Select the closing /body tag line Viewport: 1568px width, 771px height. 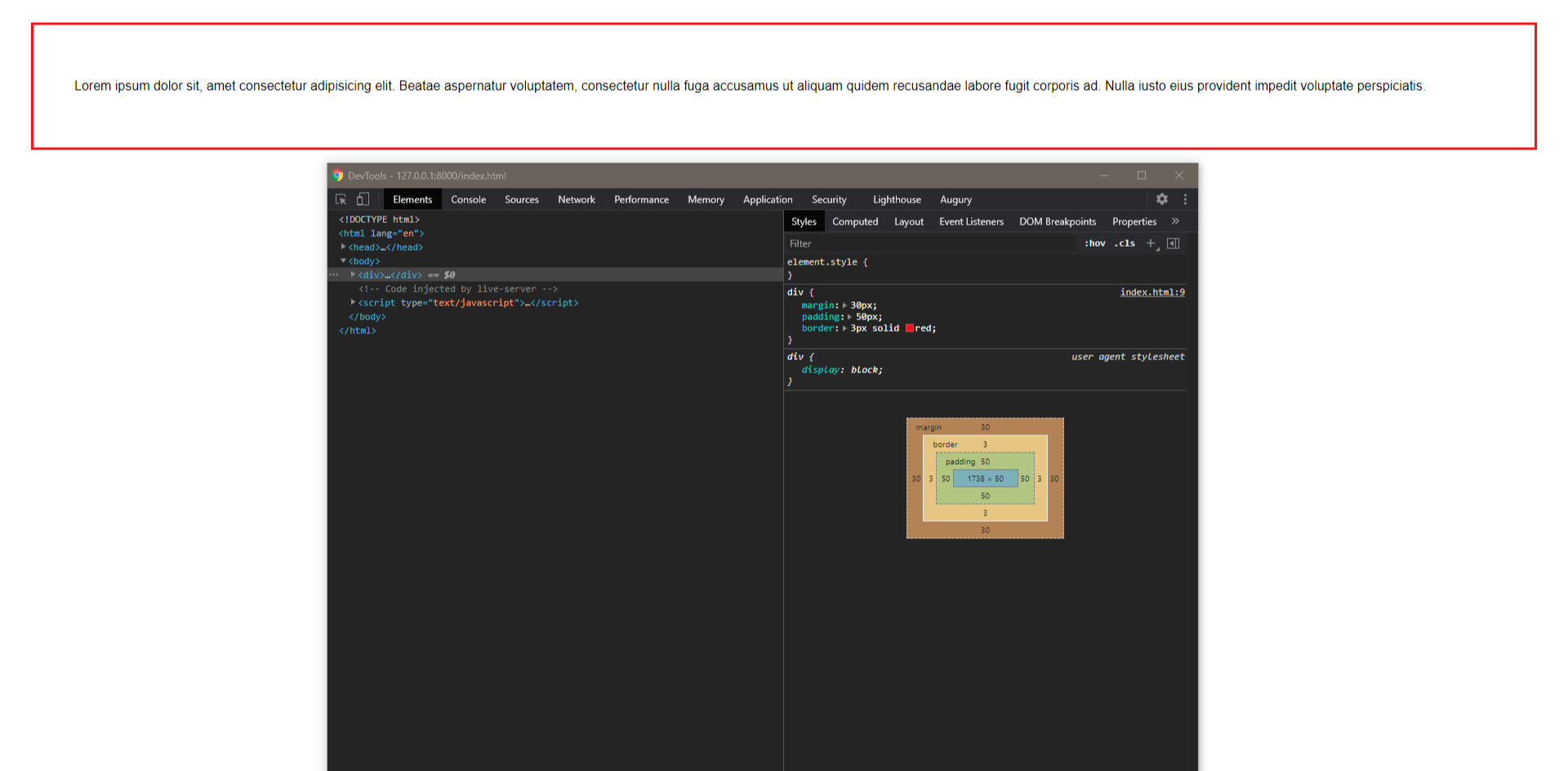coord(367,317)
